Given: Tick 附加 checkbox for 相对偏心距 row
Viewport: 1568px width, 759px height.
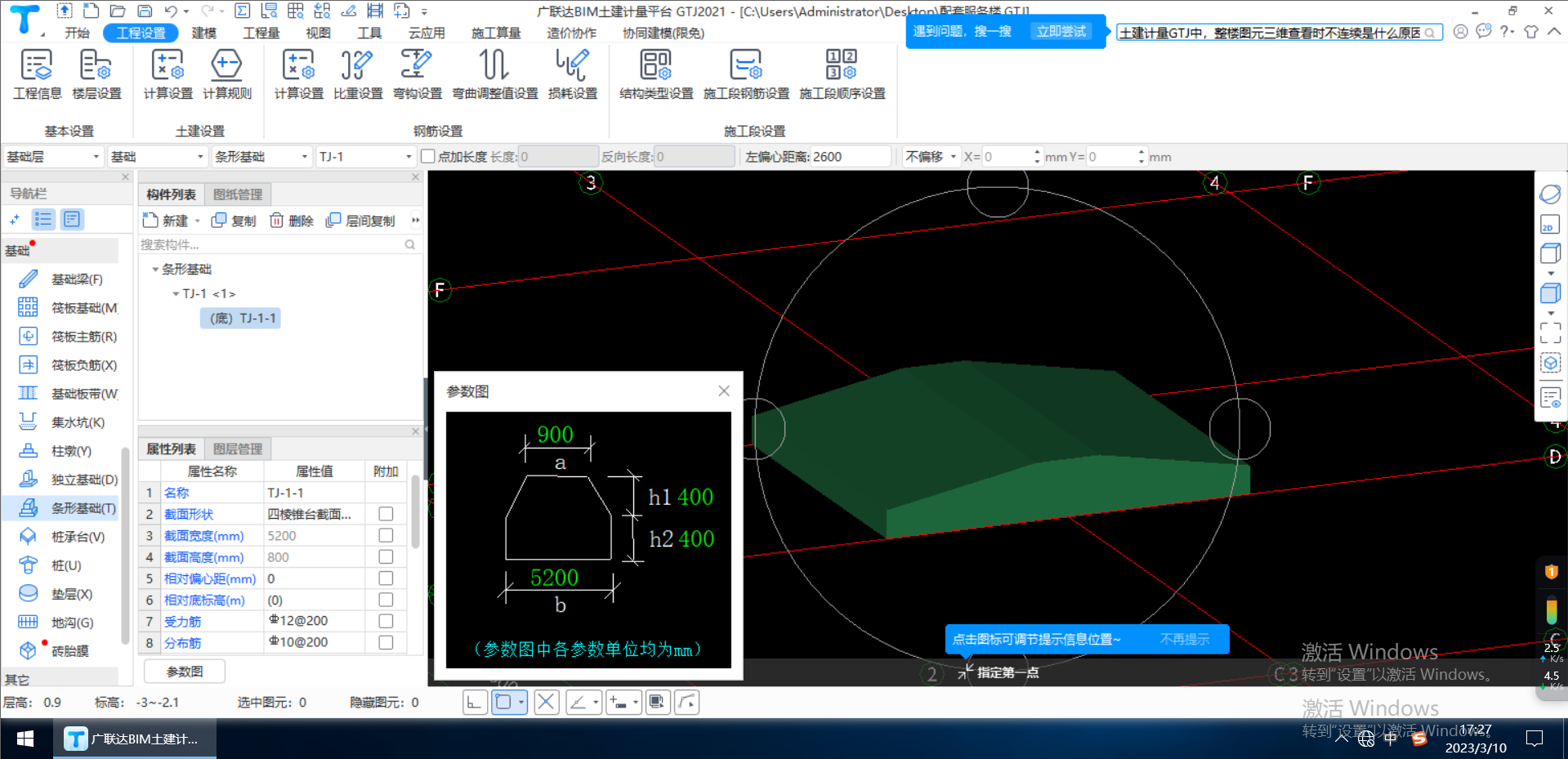Looking at the screenshot, I should click(386, 578).
